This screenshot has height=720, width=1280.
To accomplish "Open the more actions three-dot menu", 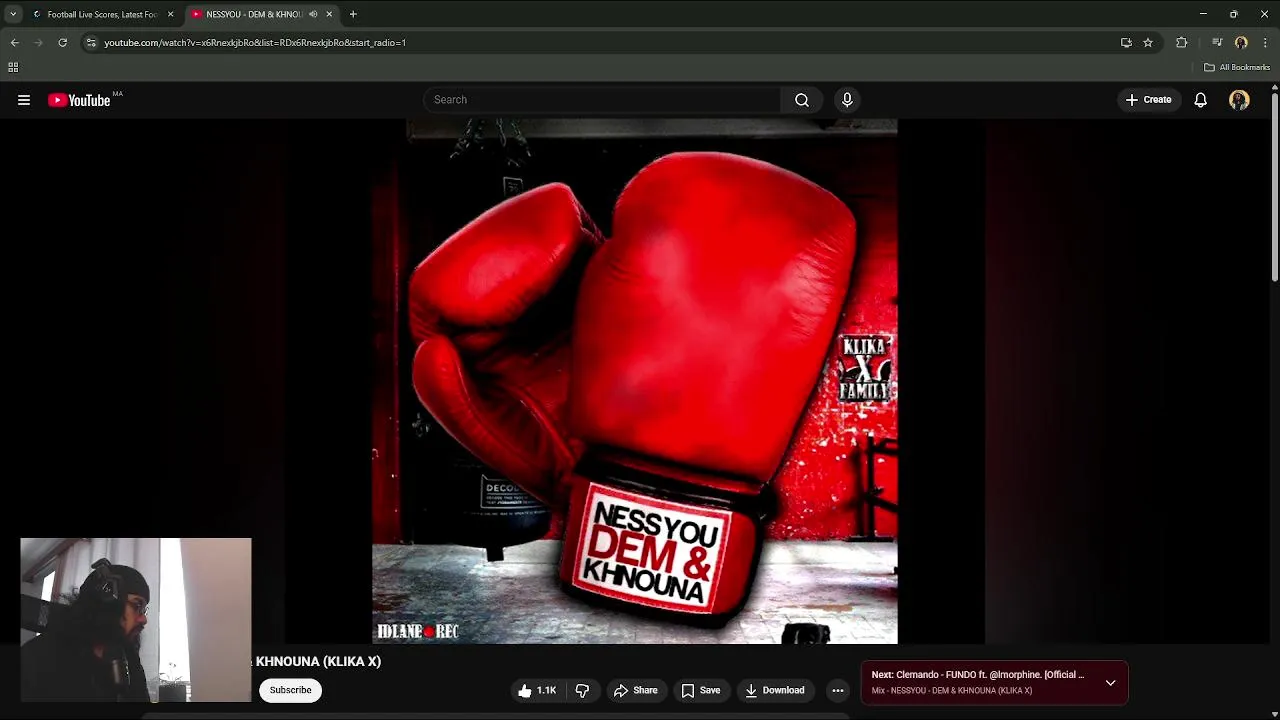I will (x=838, y=690).
